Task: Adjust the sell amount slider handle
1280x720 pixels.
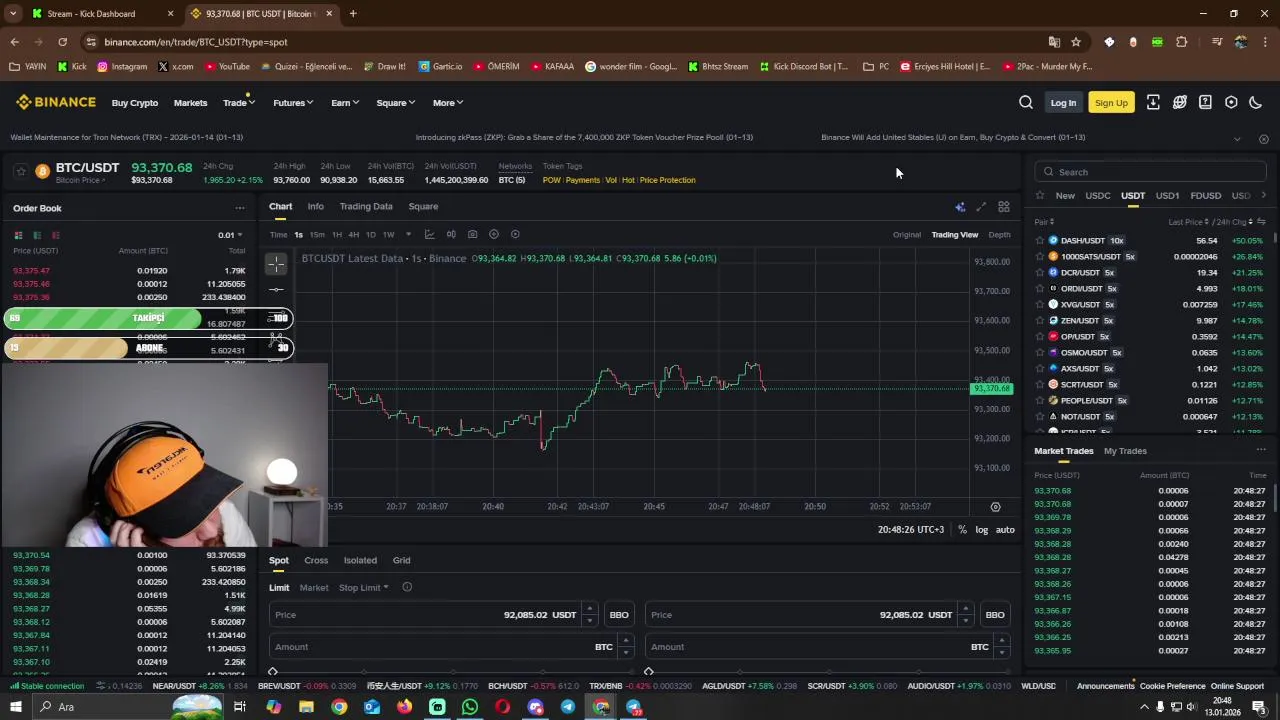Action: 649,671
